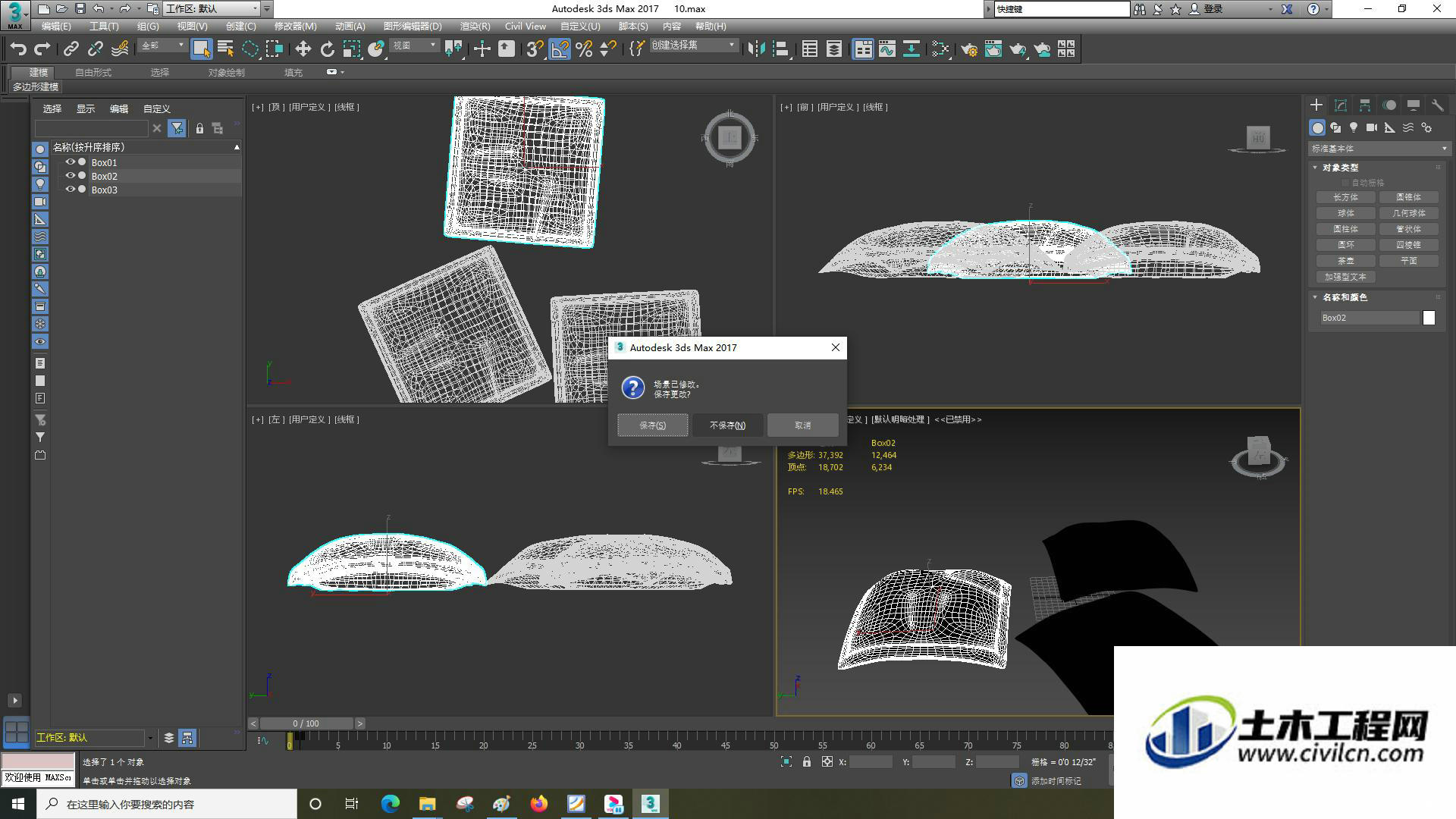This screenshot has width=1456, height=819.
Task: Click the 取消 button in dialog
Action: 802,425
